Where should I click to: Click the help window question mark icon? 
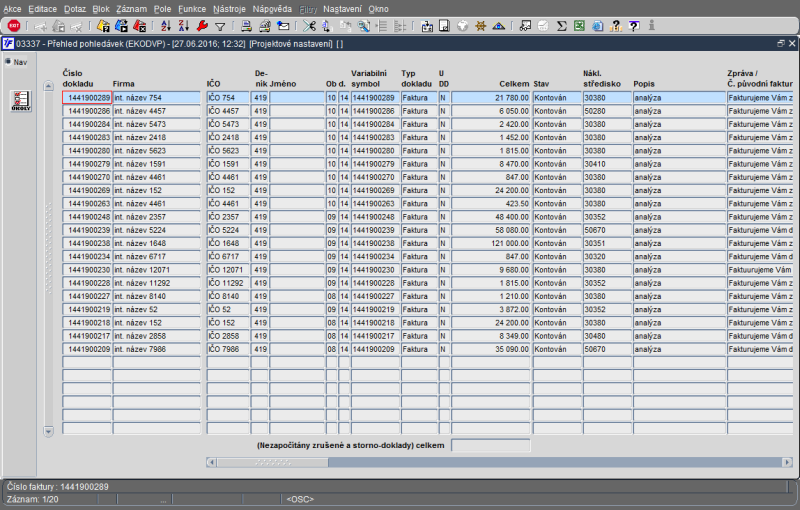[634, 26]
